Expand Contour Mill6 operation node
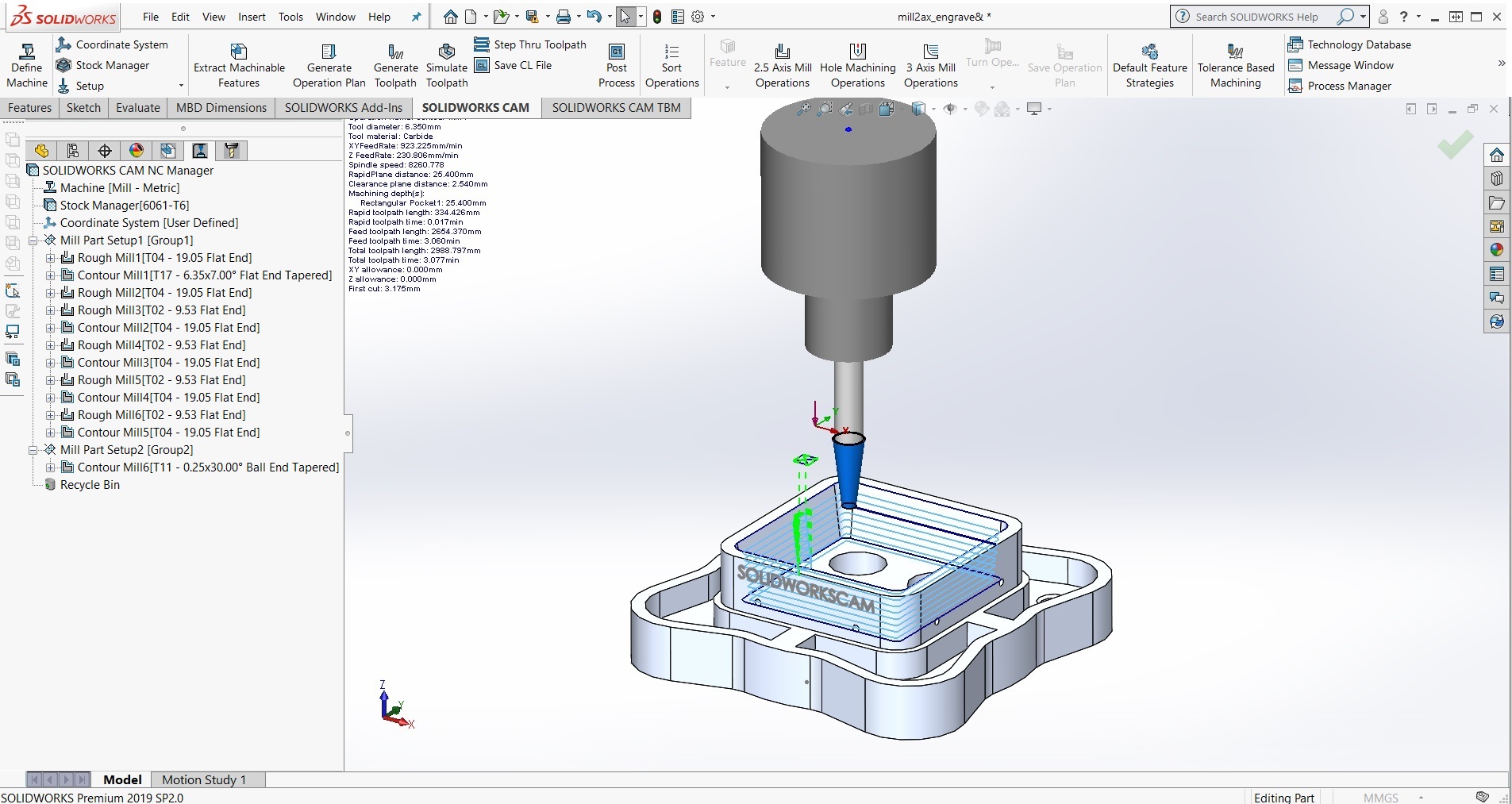The image size is (1512, 804). (50, 467)
